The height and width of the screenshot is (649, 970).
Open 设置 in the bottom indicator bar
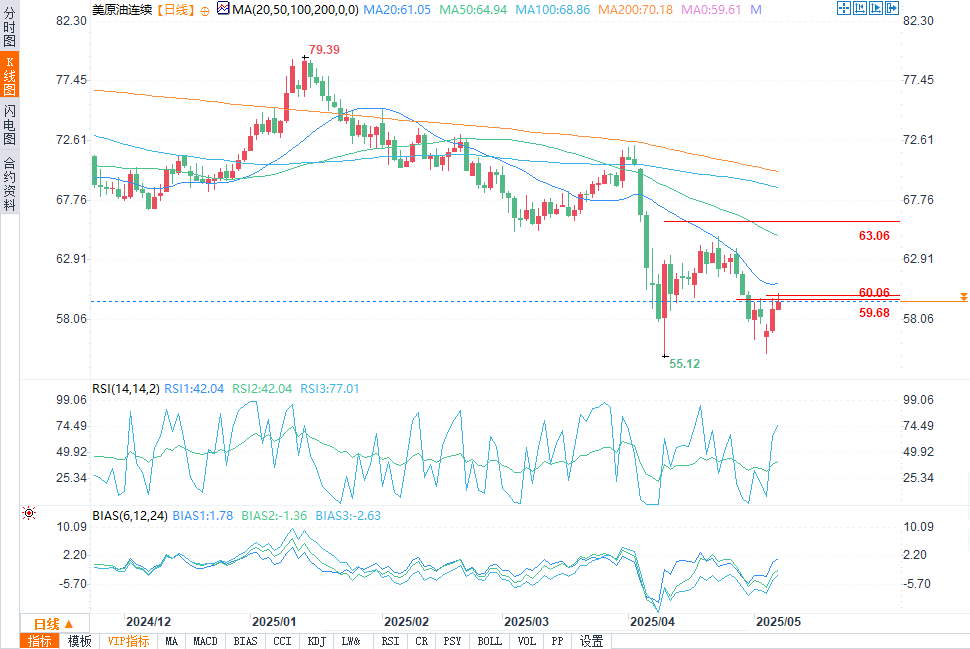[x=591, y=641]
